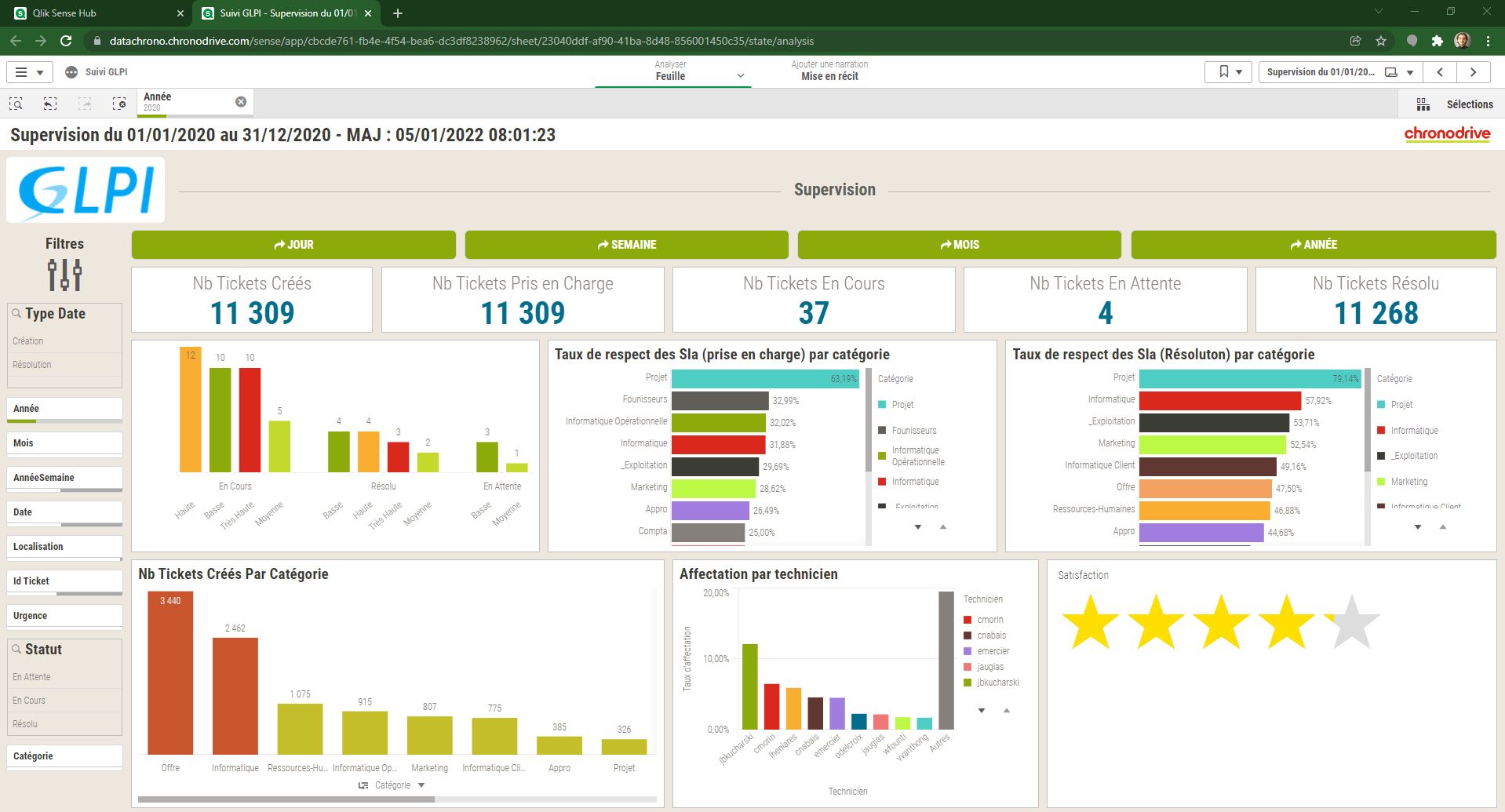Click the tickets category chart horizontal scrollbar

click(x=286, y=799)
